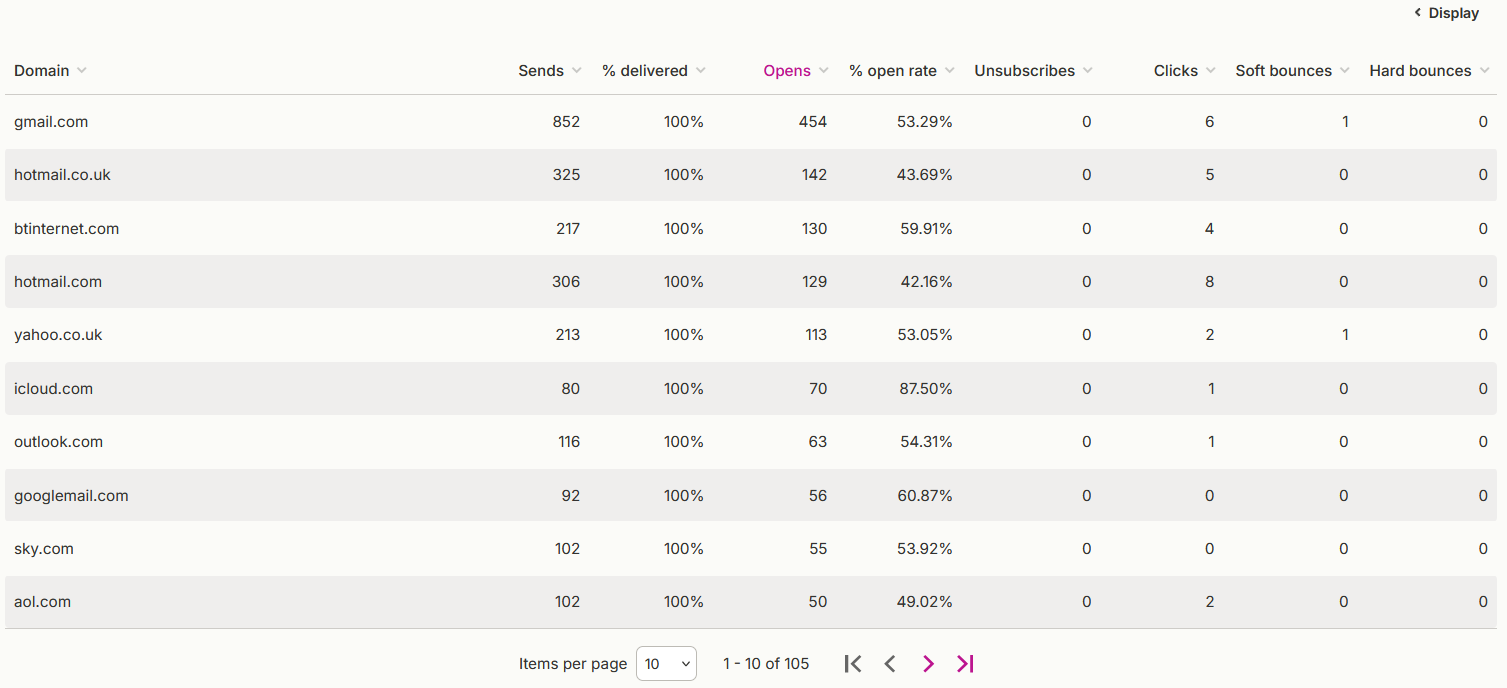Click the sort arrow beside Domain header
The width and height of the screenshot is (1507, 688).
[x=82, y=71]
